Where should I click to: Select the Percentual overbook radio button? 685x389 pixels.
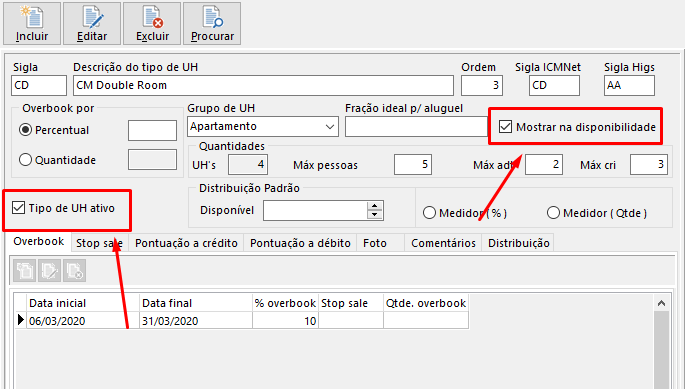point(25,130)
